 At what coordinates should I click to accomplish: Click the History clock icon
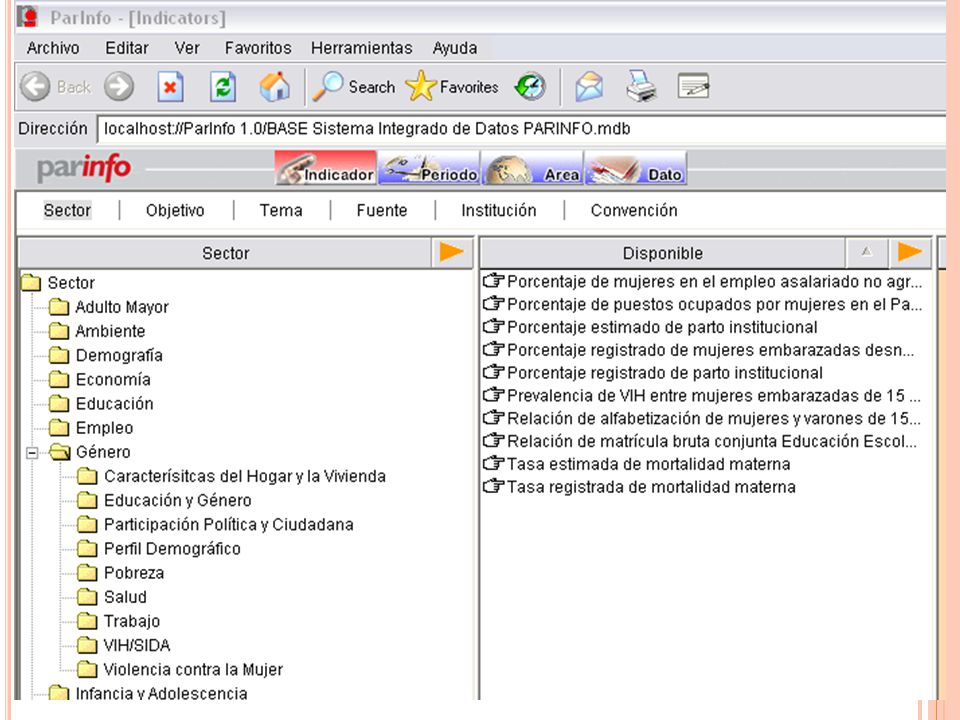[530, 86]
